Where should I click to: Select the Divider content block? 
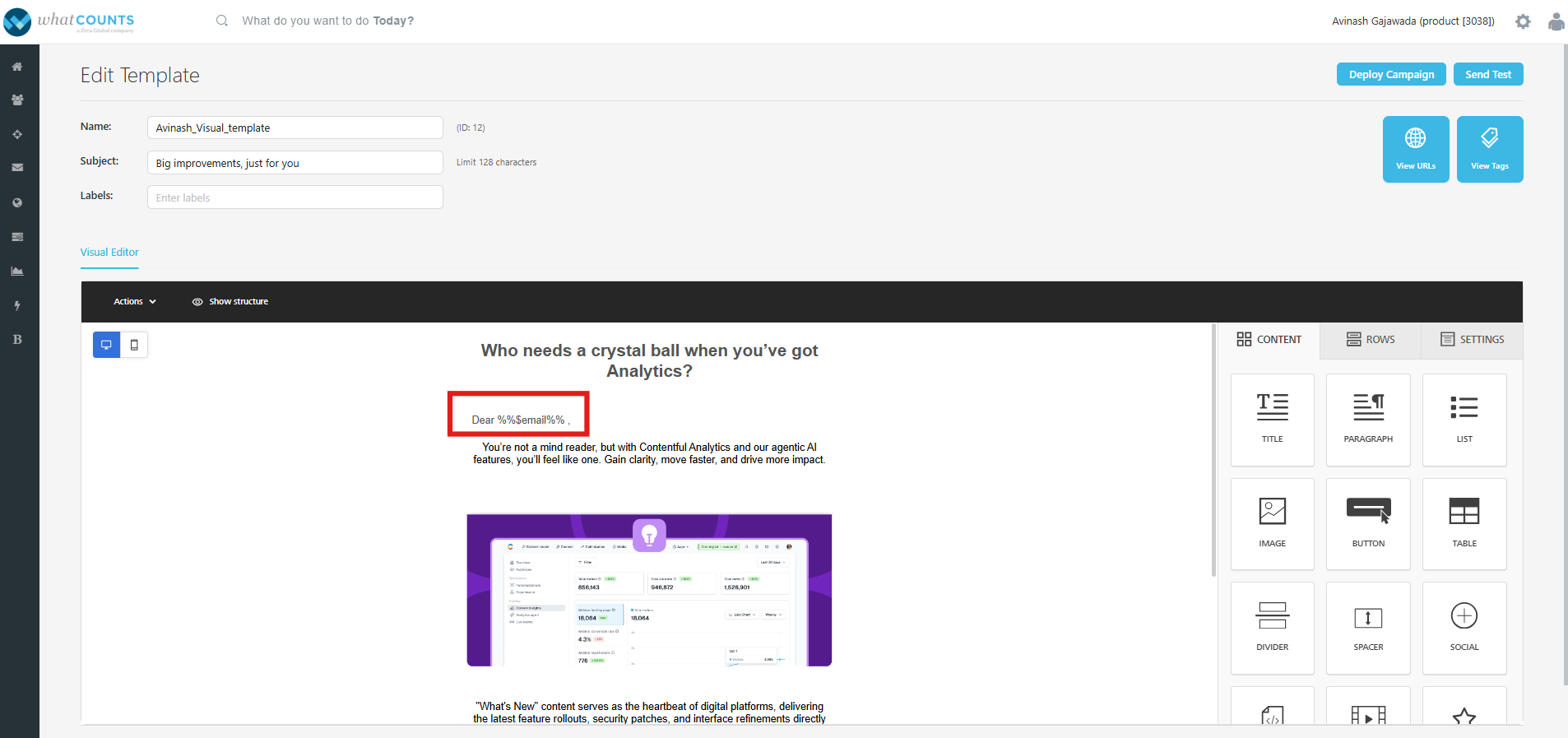point(1272,628)
